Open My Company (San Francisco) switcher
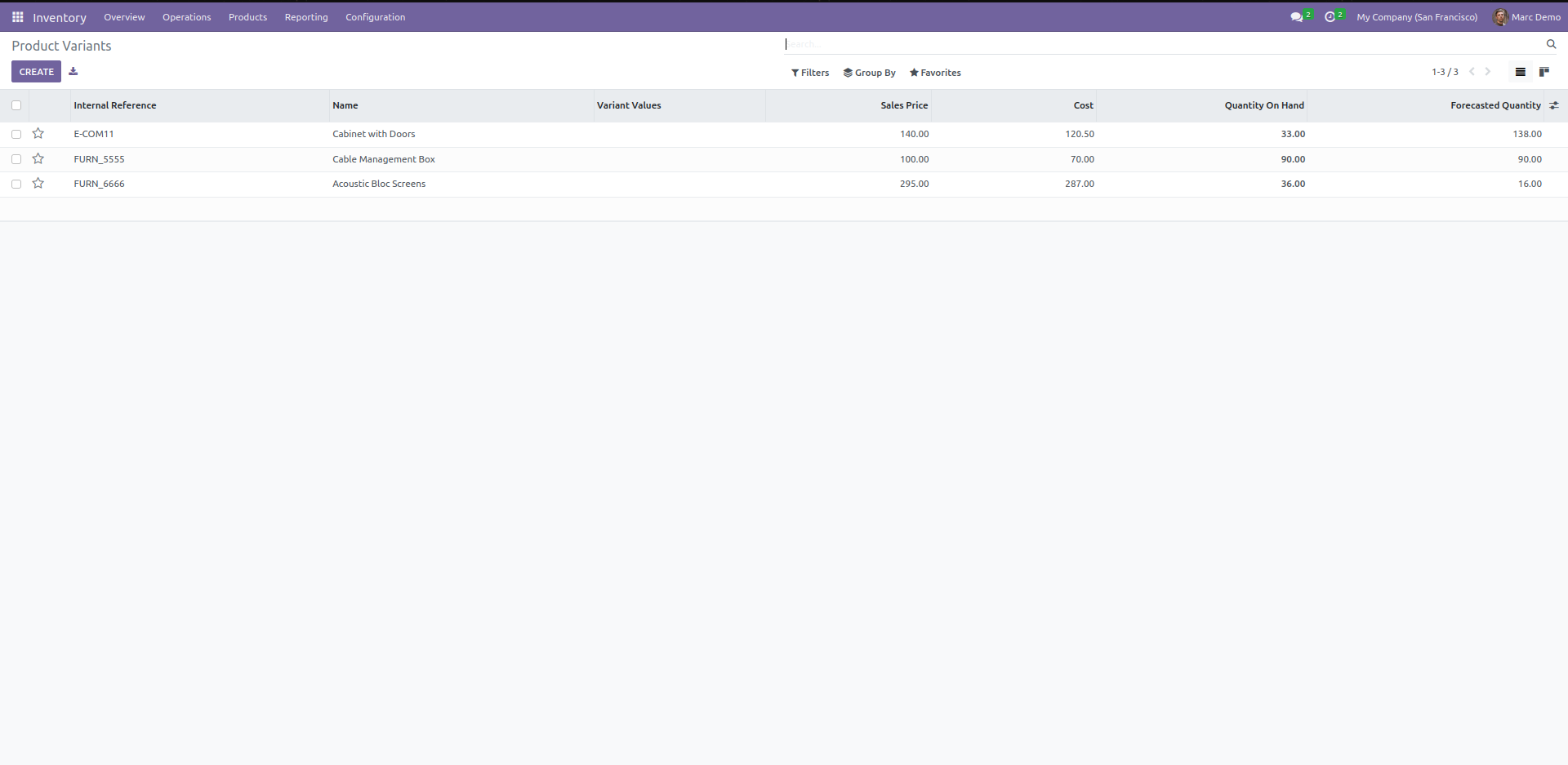The height and width of the screenshot is (765, 1568). [1417, 17]
